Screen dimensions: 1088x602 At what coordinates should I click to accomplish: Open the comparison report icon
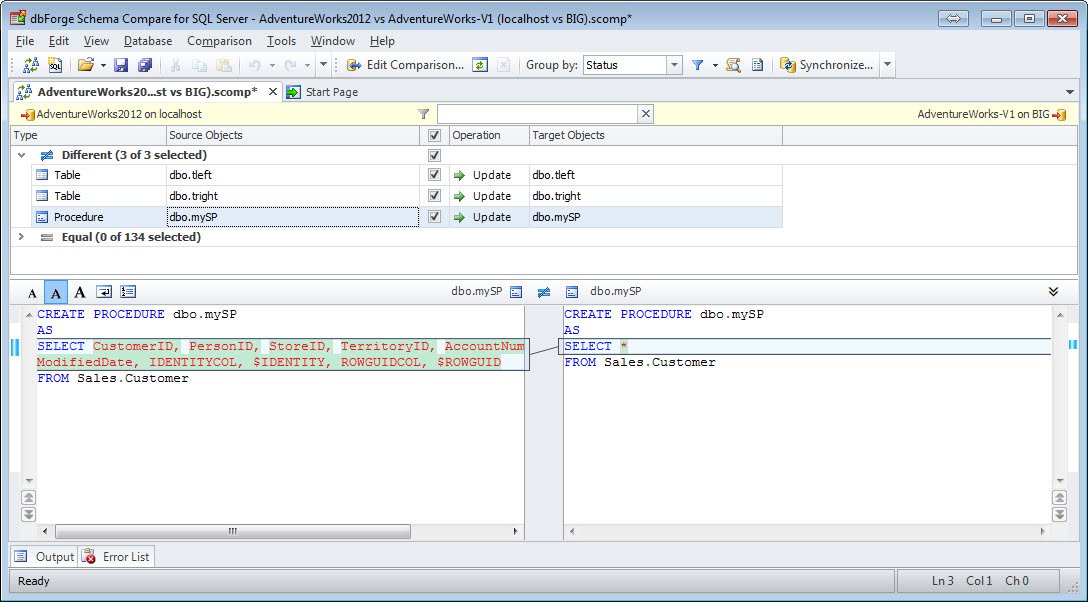[757, 64]
